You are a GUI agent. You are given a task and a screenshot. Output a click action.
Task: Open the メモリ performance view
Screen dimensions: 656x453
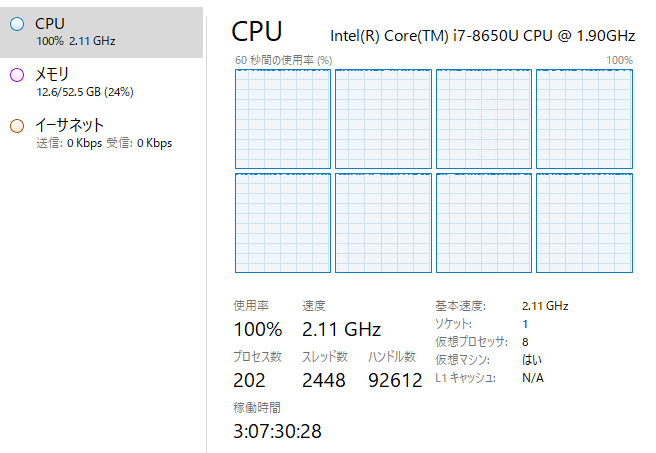[x=101, y=83]
